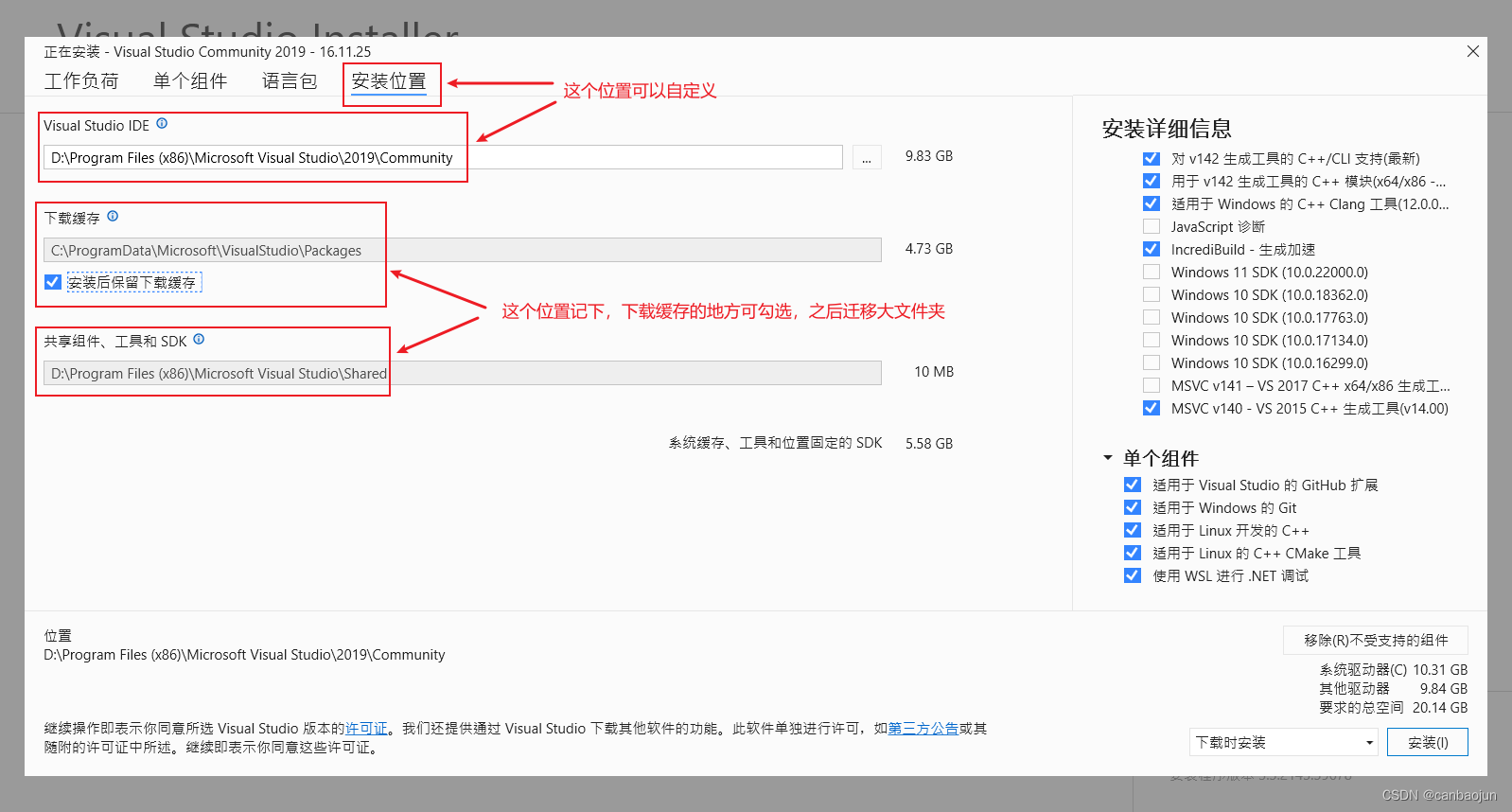Close the installer dialog with the X

pos(1472,51)
